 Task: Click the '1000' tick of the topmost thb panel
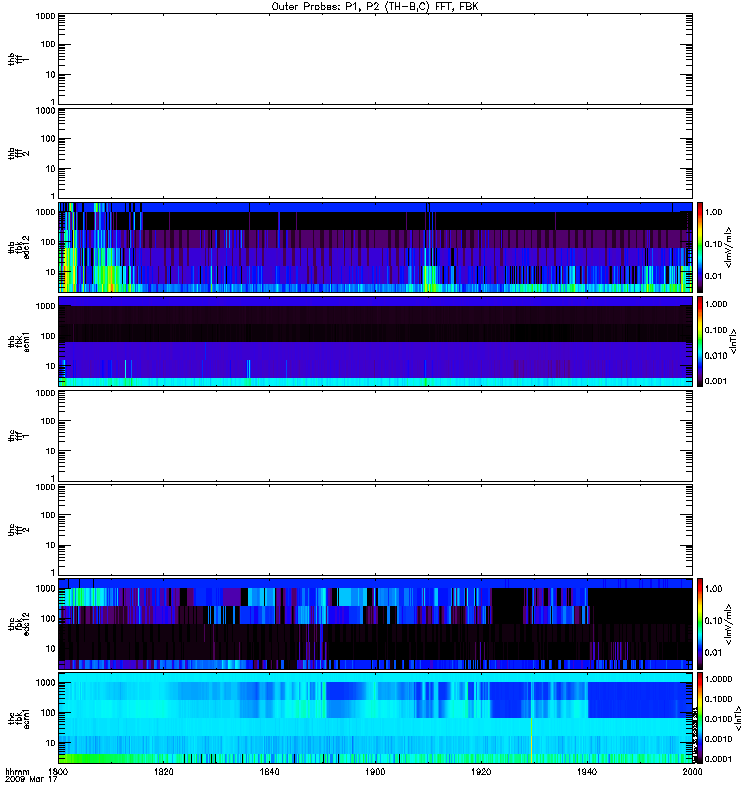click(45, 16)
